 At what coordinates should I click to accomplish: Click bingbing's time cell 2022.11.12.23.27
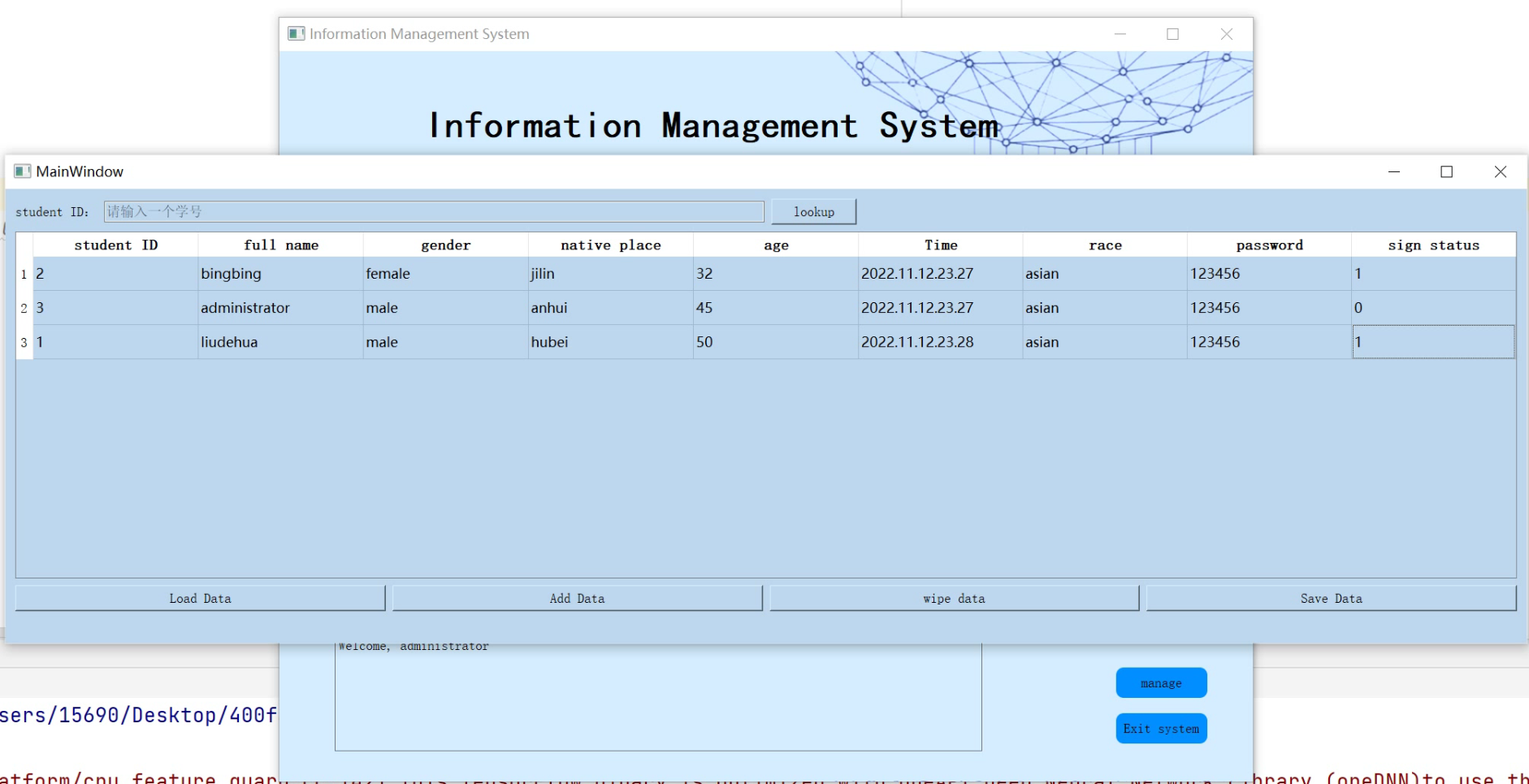[x=941, y=274]
